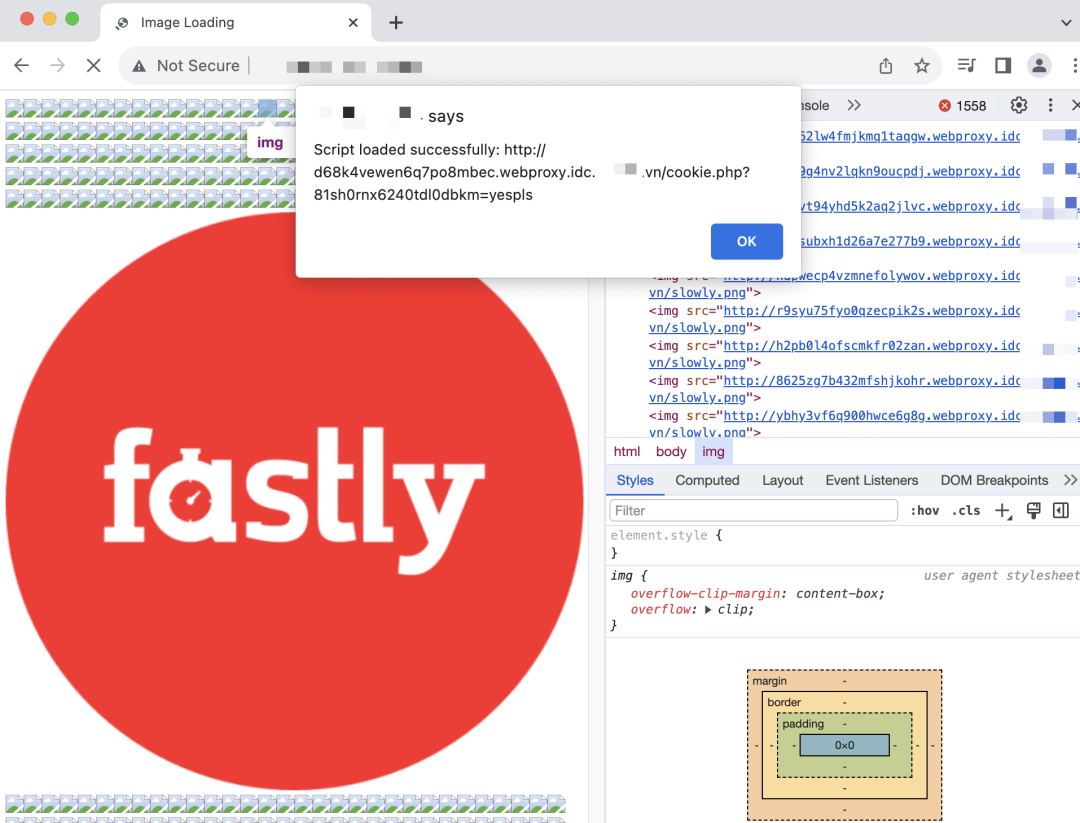The height and width of the screenshot is (823, 1080).
Task: Open the media control playlist icon
Action: click(967, 65)
